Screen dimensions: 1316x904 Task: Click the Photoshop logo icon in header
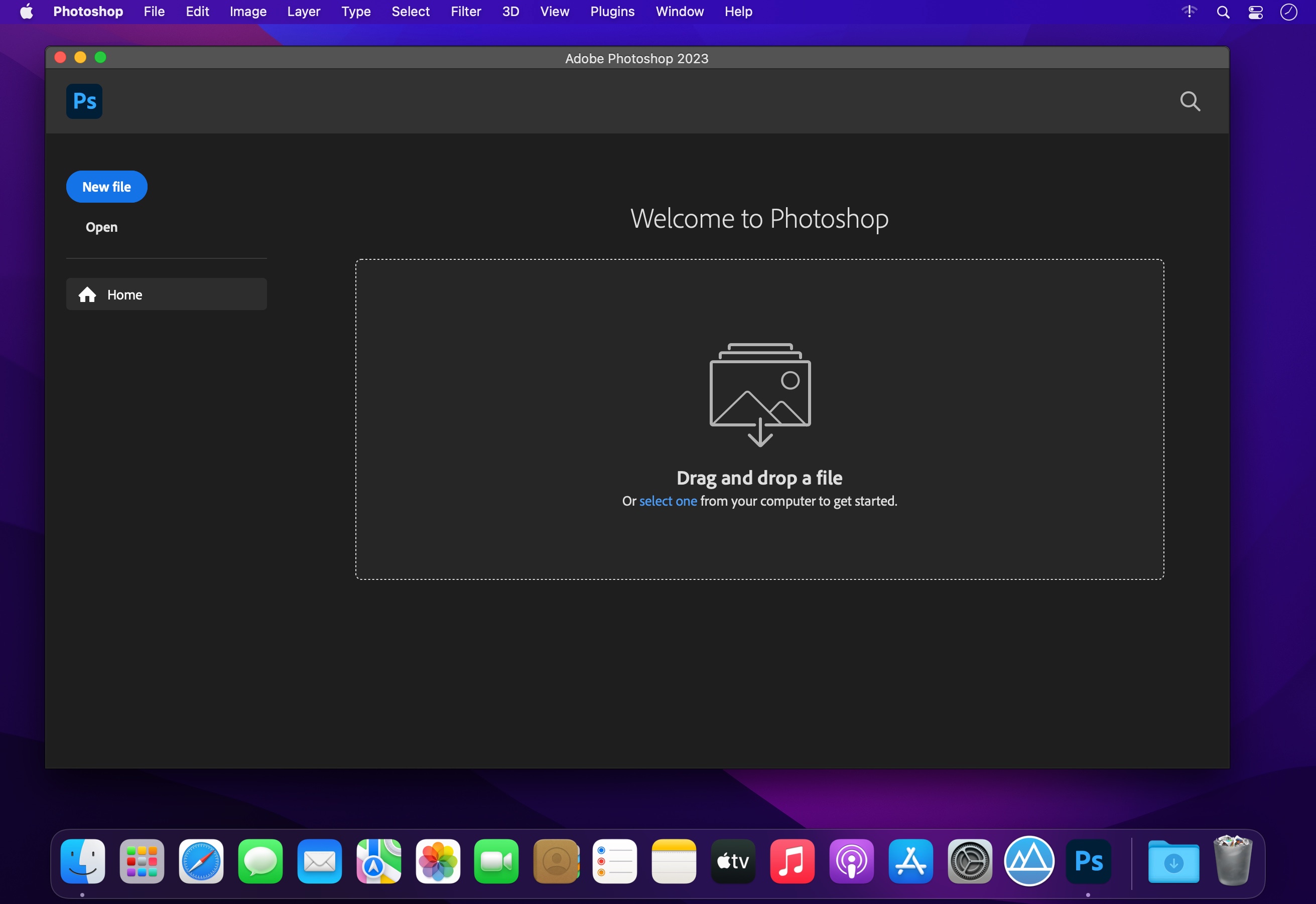[85, 101]
